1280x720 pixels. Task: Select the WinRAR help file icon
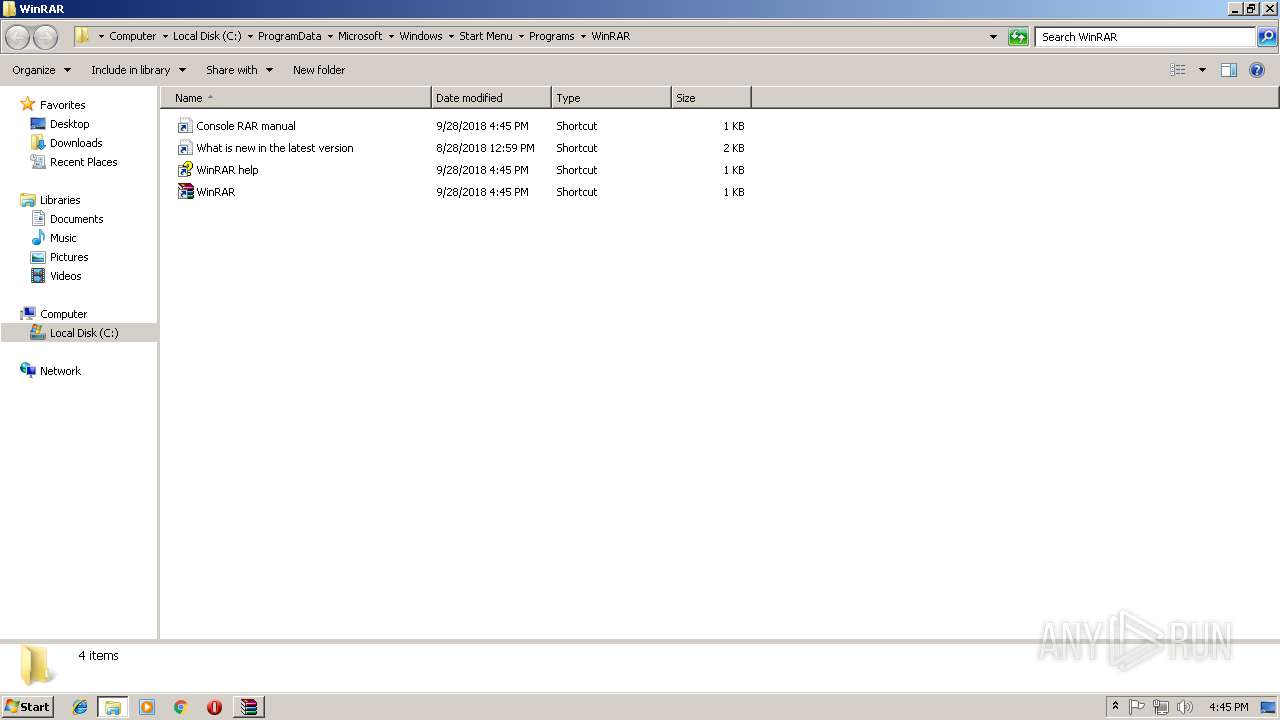(185, 170)
